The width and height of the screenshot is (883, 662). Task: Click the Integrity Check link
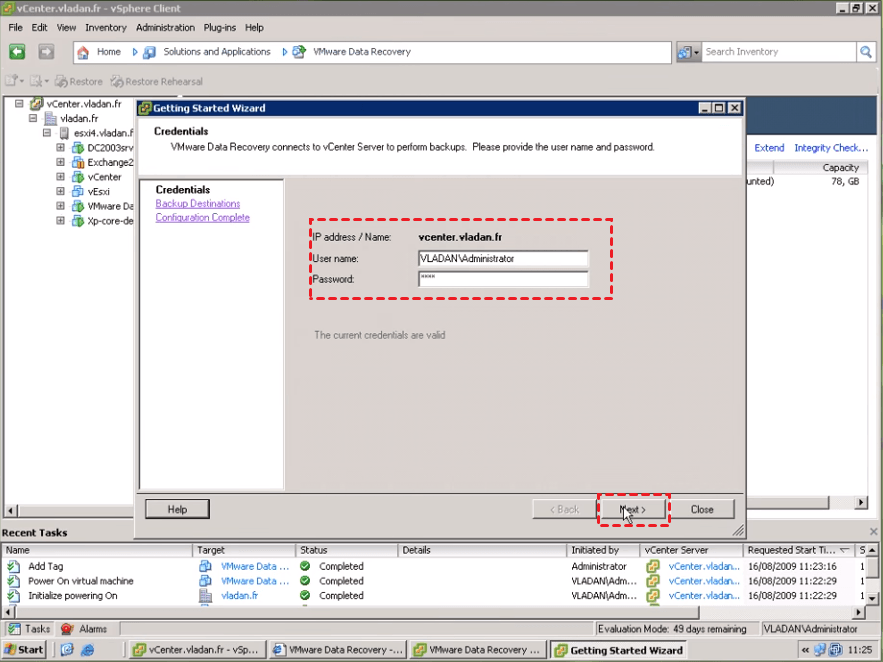coord(831,148)
